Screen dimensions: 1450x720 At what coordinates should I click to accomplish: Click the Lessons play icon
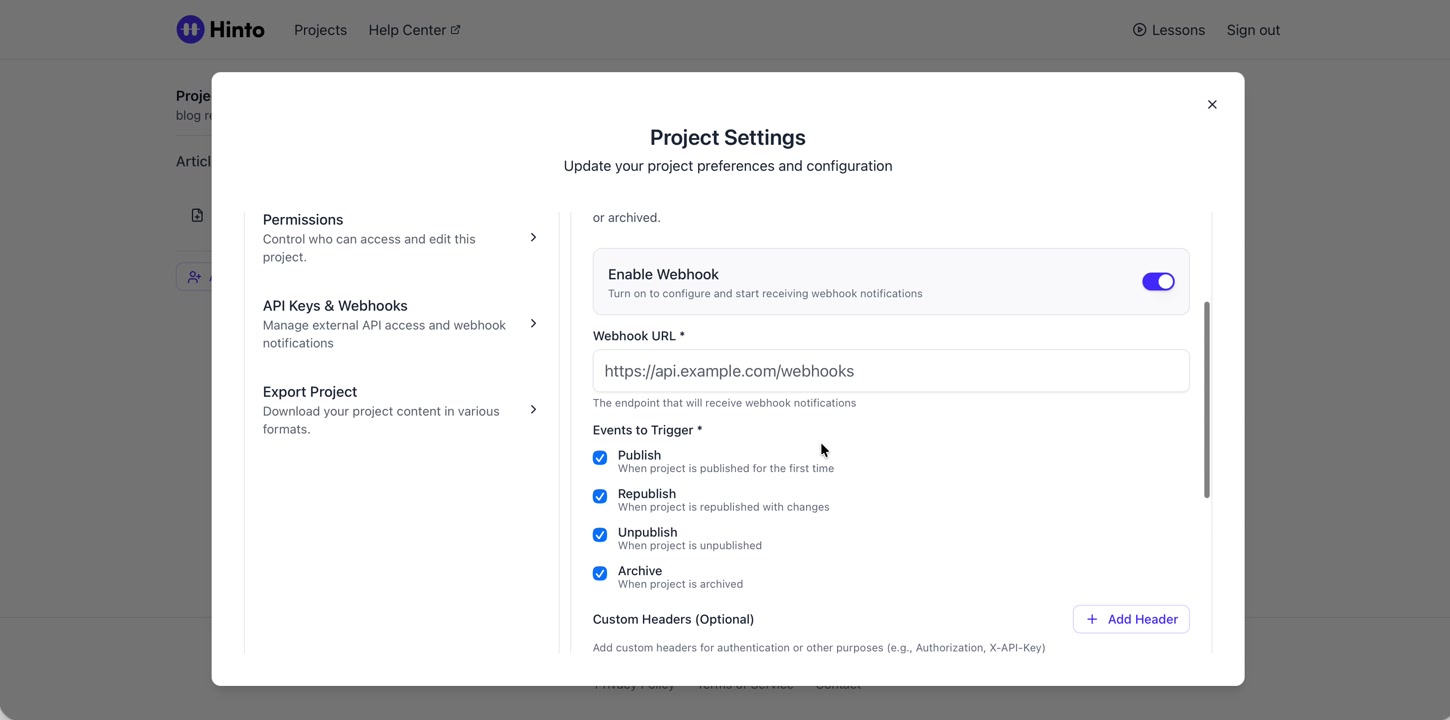point(1139,30)
